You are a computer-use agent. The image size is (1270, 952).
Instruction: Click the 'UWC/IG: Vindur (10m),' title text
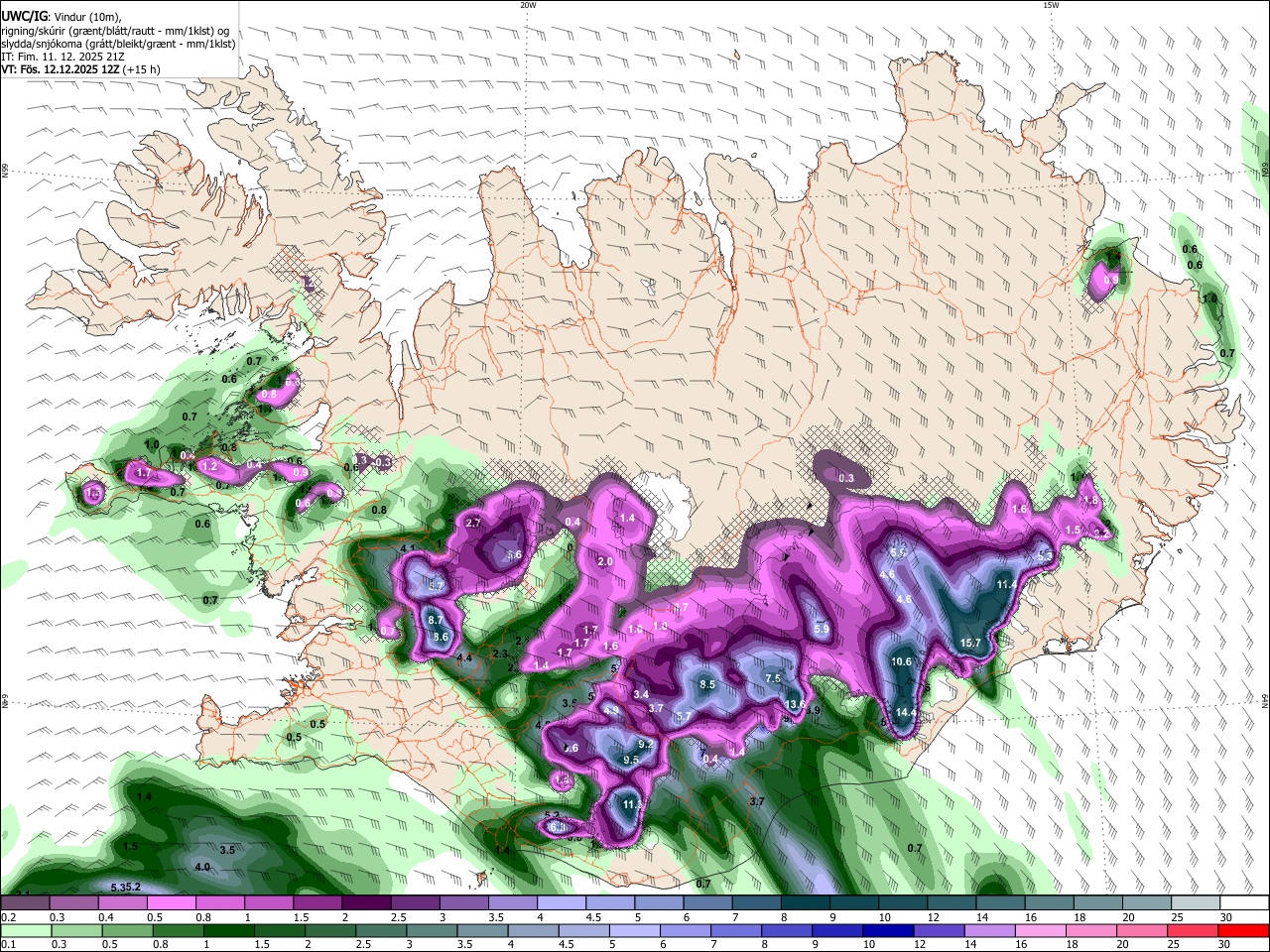[x=60, y=15]
